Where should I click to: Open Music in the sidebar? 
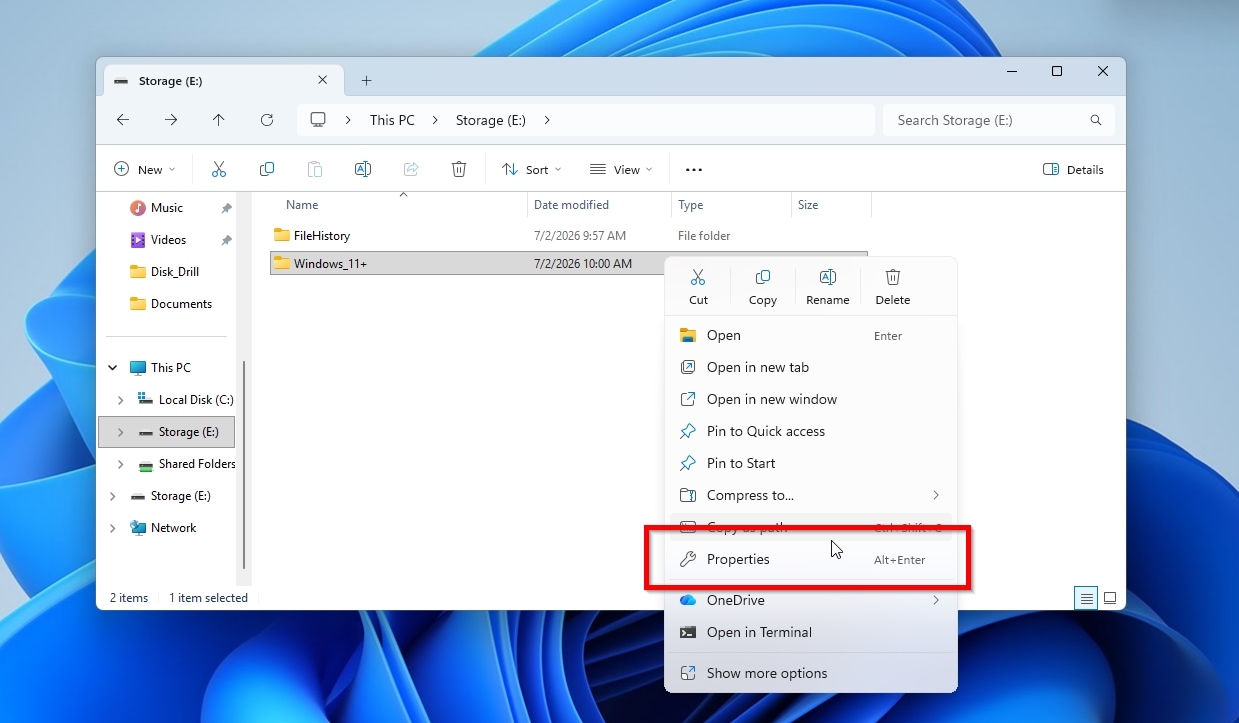166,208
